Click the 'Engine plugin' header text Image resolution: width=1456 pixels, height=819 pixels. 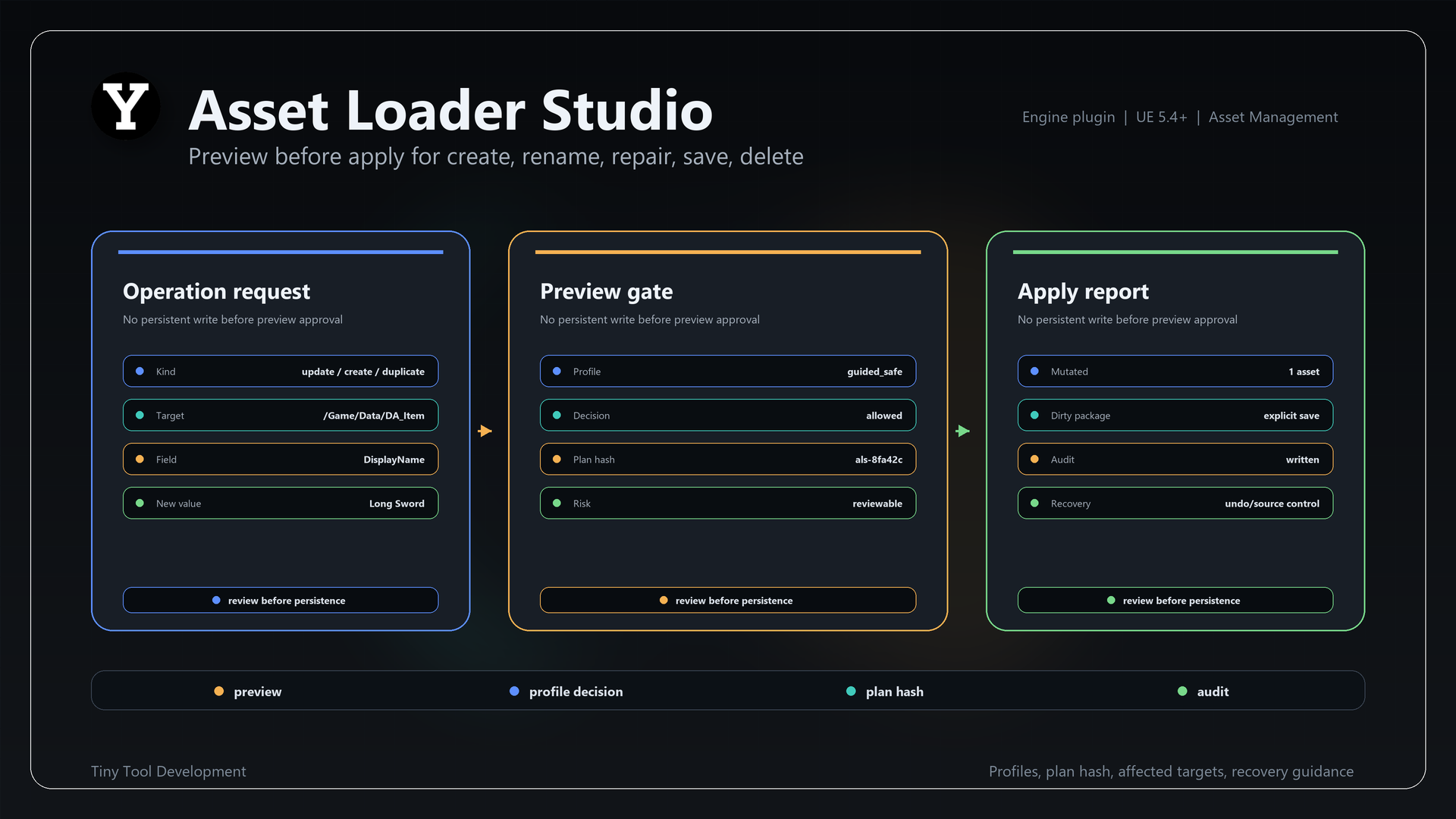[1068, 118]
